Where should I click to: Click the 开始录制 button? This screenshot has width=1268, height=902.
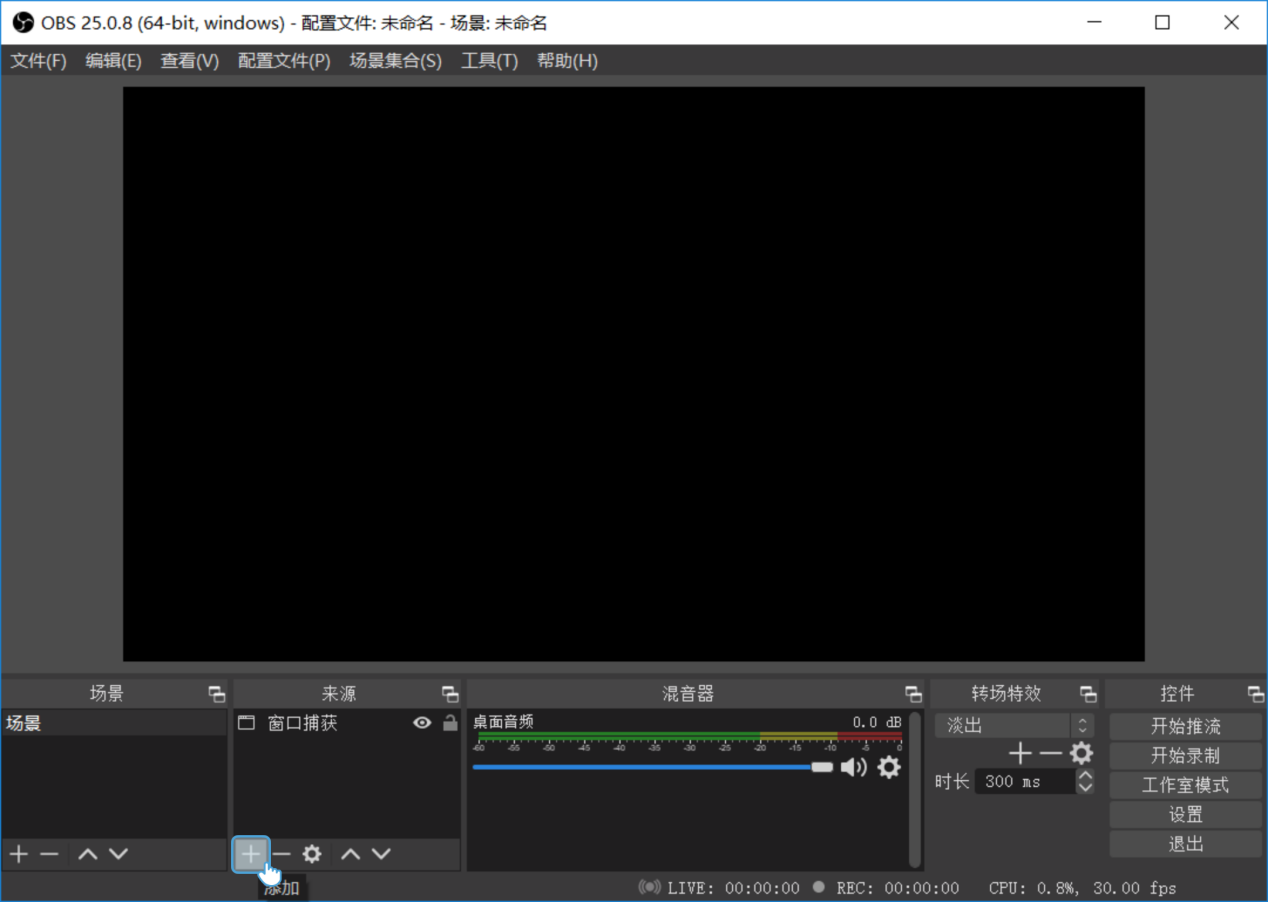[x=1185, y=756]
